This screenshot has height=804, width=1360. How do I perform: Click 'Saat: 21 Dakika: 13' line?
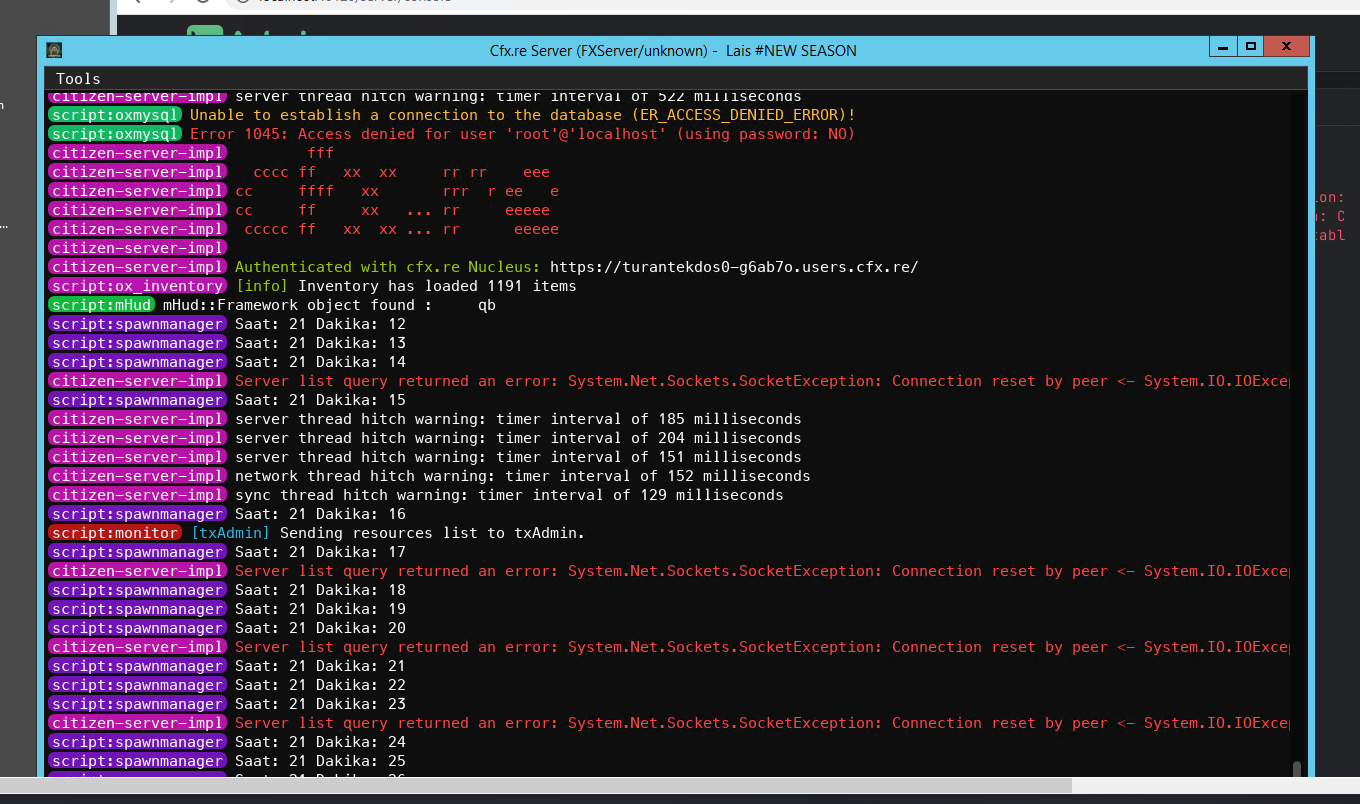pyautogui.click(x=320, y=343)
